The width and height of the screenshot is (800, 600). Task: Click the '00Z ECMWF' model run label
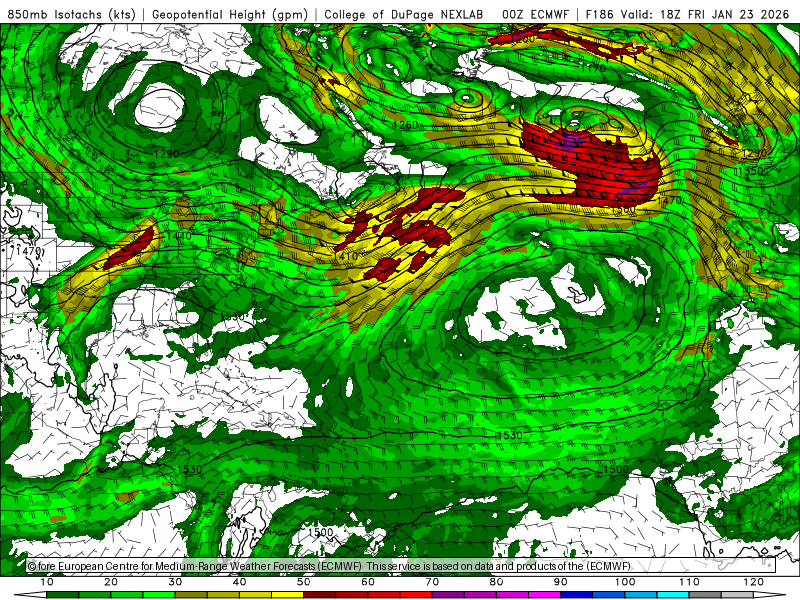tap(535, 14)
